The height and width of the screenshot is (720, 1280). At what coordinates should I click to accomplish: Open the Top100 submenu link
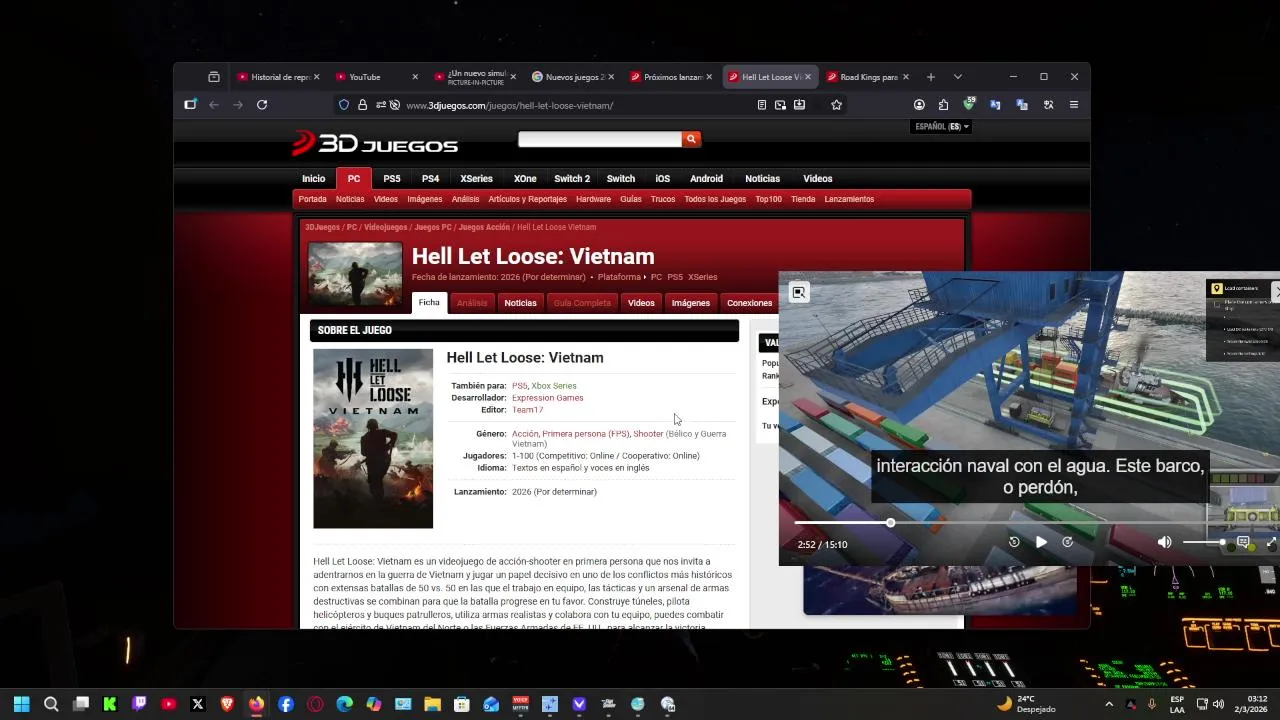[x=768, y=199]
